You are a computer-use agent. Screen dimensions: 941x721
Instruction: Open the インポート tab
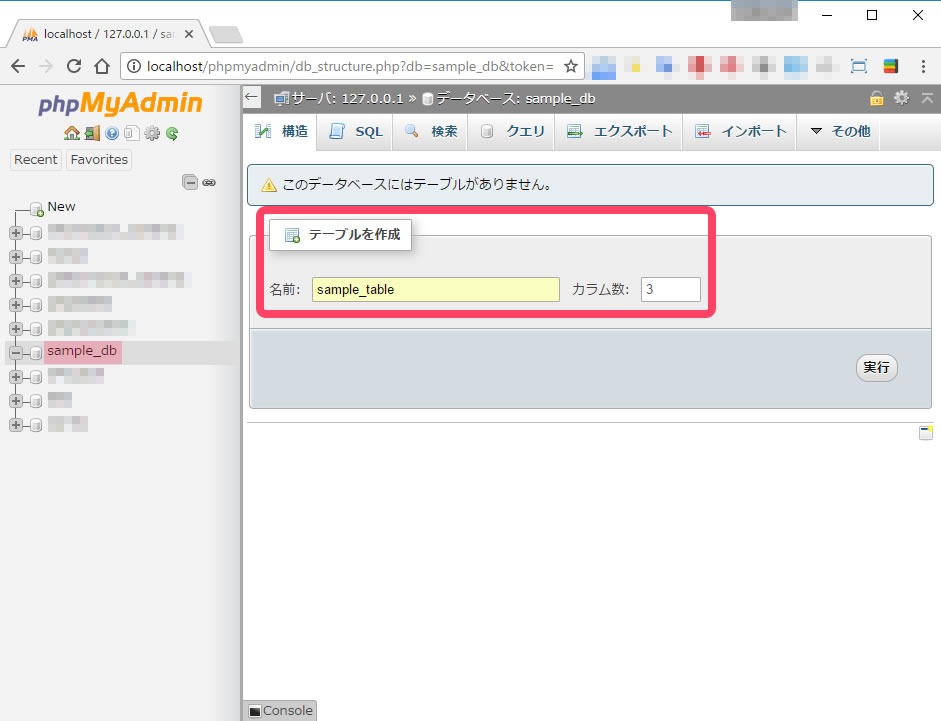[741, 131]
